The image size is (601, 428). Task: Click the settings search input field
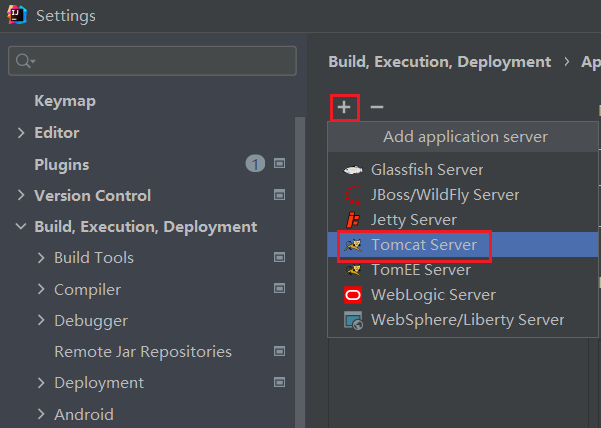[x=152, y=61]
